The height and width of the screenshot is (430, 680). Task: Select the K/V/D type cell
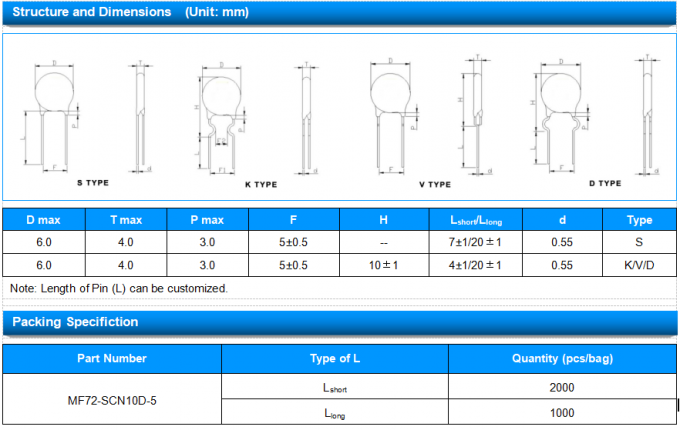(638, 265)
